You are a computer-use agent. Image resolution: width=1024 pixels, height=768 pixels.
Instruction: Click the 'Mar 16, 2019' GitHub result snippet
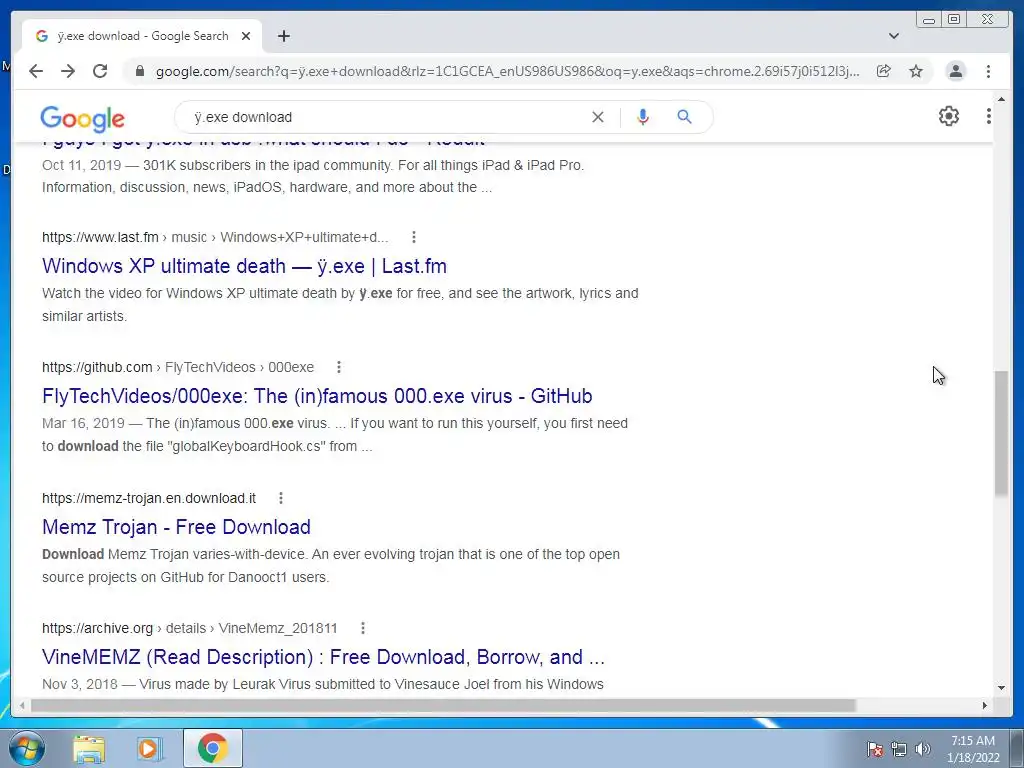[x=335, y=435]
